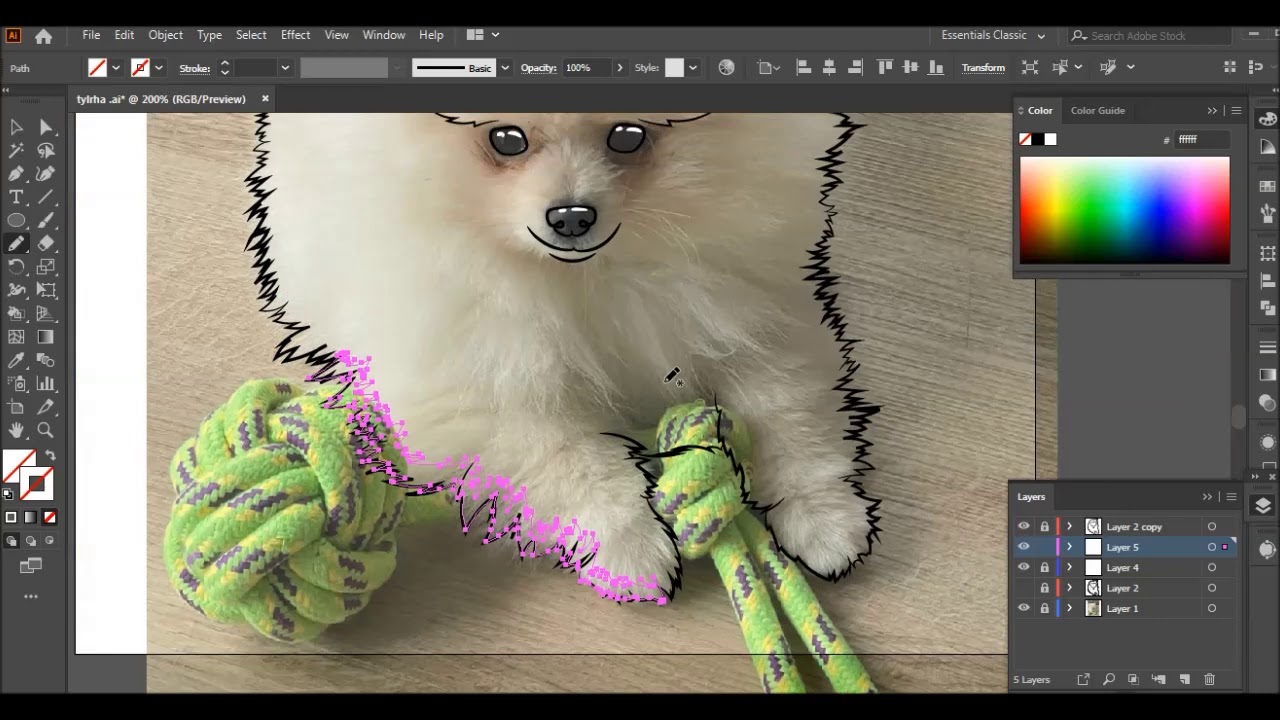The height and width of the screenshot is (720, 1280).
Task: Hide Layer 1 visibility eye
Action: click(x=1023, y=608)
